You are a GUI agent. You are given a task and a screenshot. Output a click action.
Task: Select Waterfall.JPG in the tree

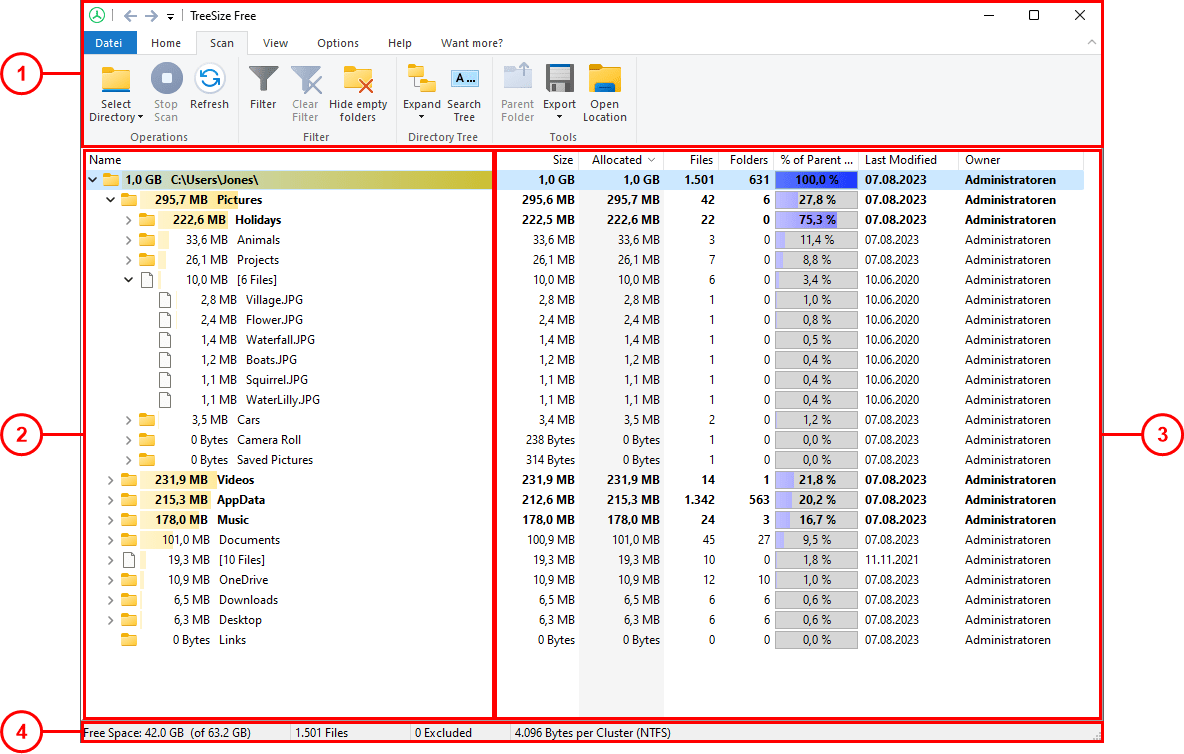(280, 340)
